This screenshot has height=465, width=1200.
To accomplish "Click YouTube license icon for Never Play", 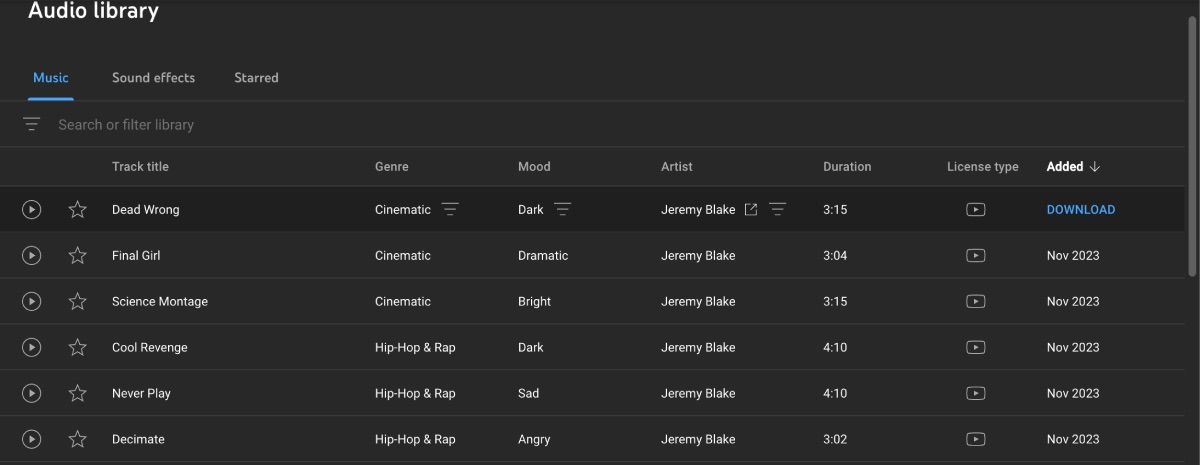I will [976, 394].
